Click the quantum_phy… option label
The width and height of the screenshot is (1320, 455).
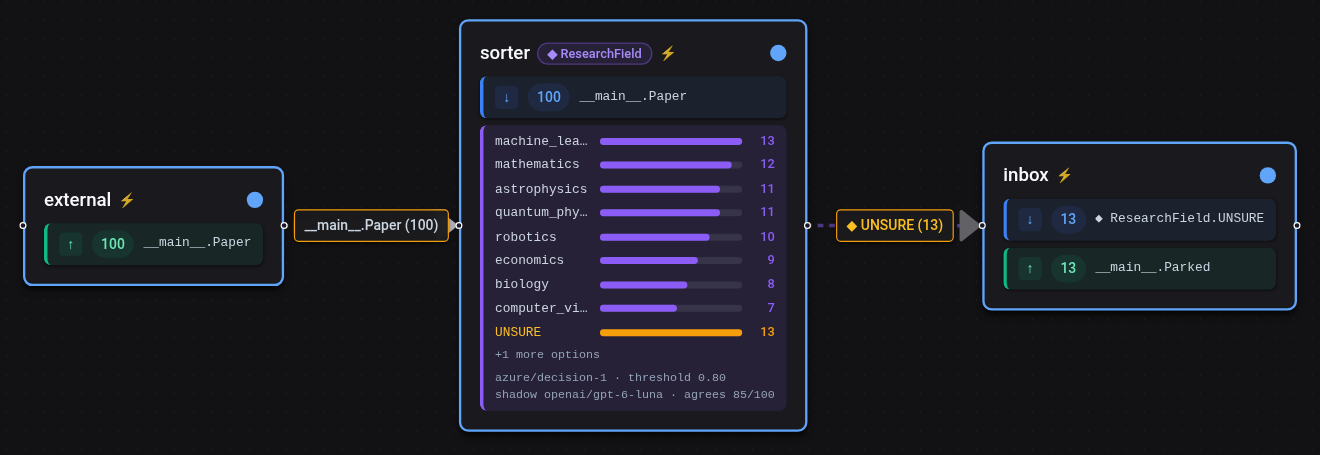pyautogui.click(x=541, y=212)
